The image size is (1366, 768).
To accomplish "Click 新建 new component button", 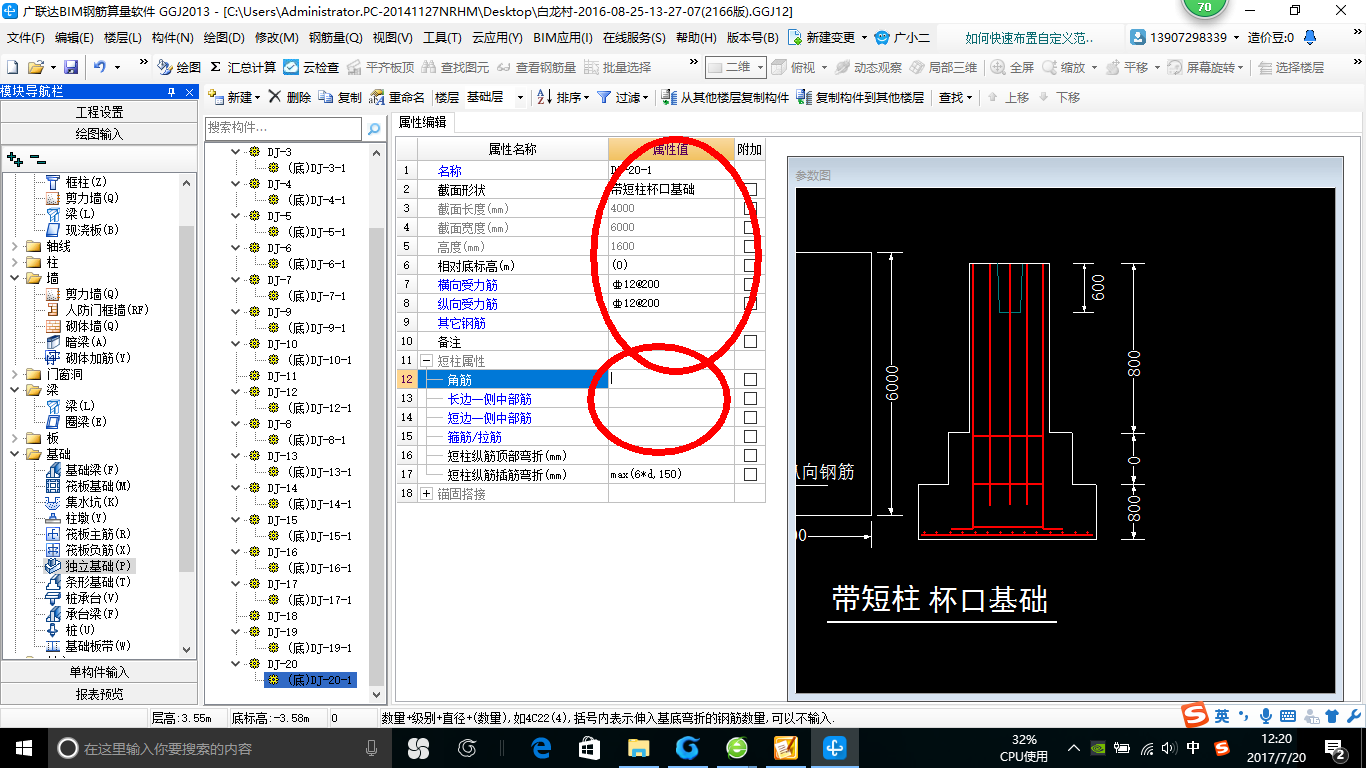I will point(233,97).
